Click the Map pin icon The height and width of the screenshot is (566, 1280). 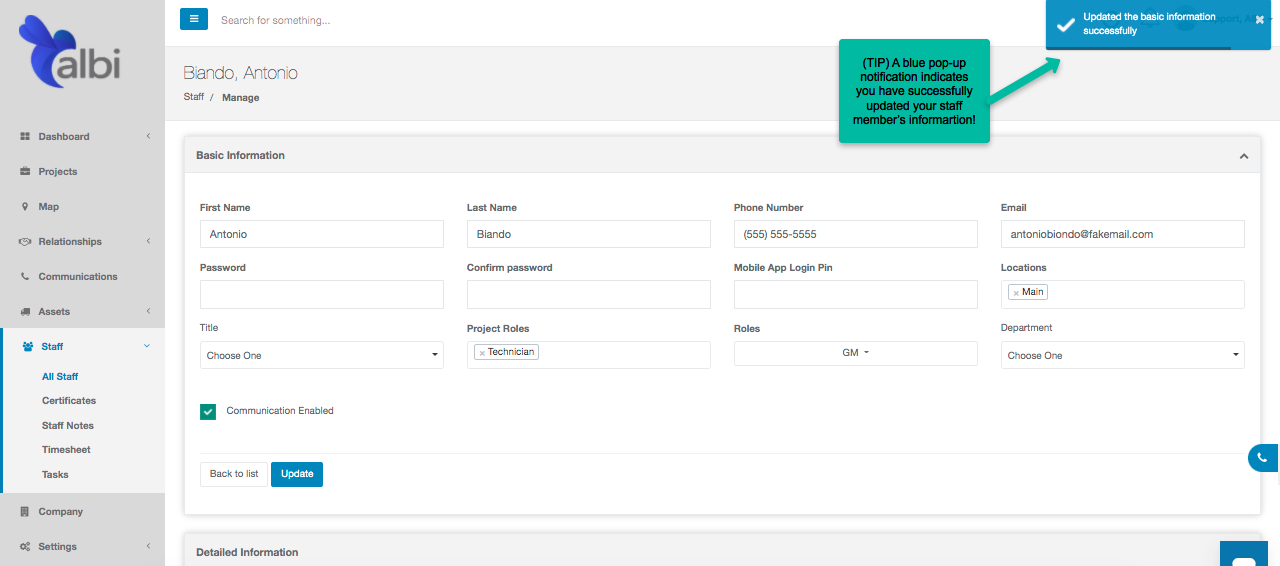click(x=25, y=206)
